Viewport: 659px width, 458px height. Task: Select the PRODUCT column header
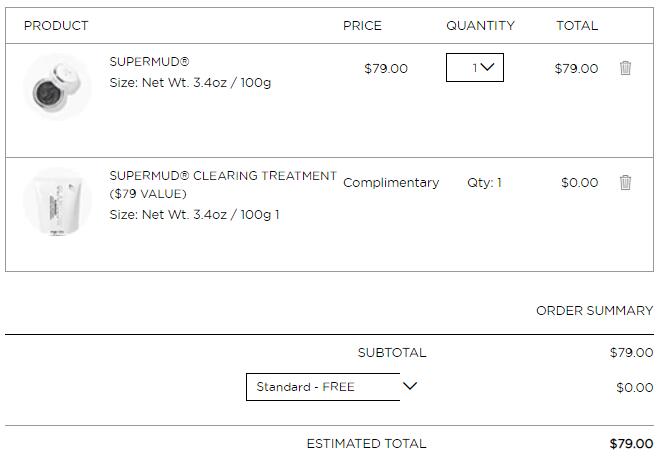pos(56,25)
